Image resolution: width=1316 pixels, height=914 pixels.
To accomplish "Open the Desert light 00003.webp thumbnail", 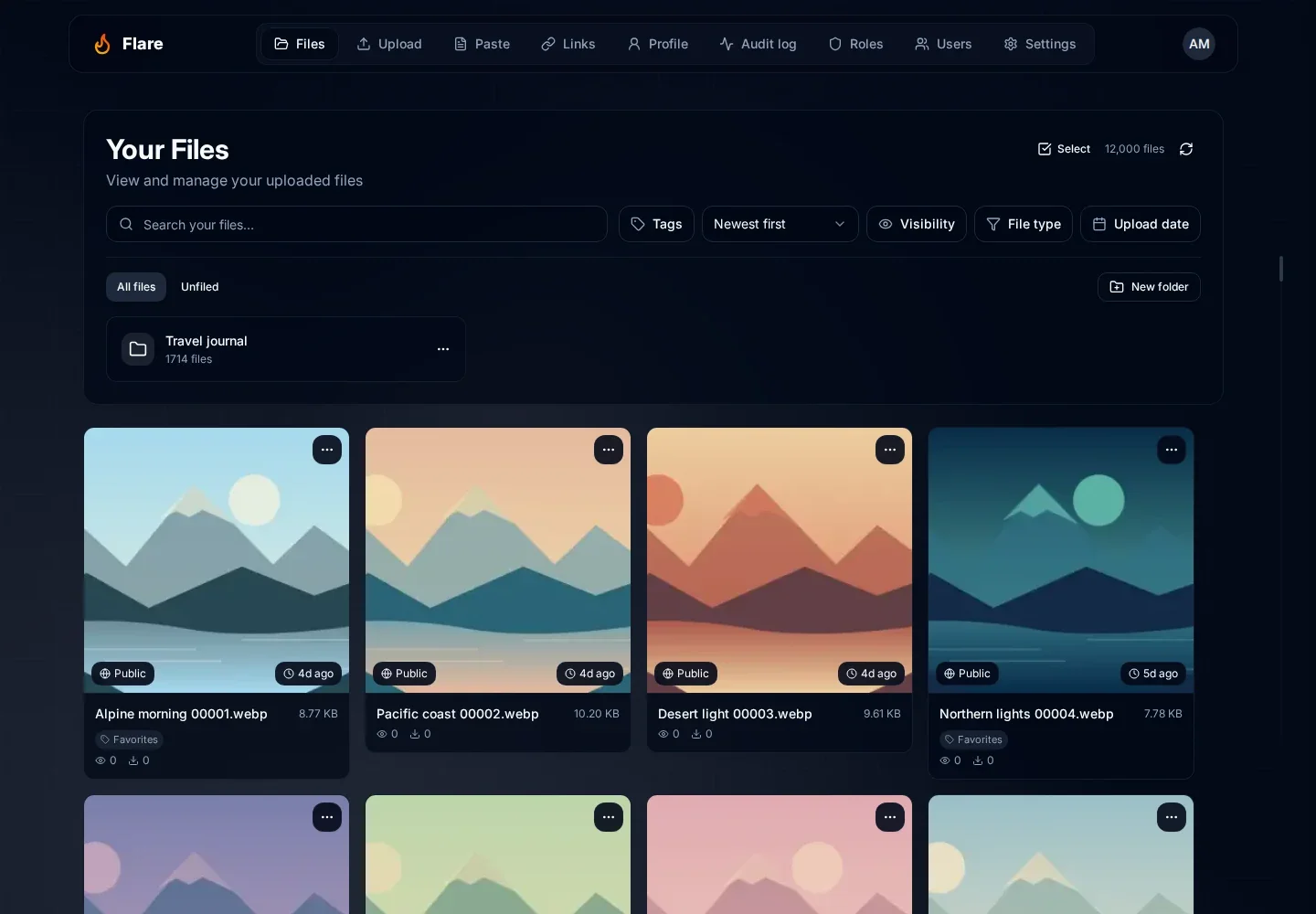I will [x=780, y=560].
